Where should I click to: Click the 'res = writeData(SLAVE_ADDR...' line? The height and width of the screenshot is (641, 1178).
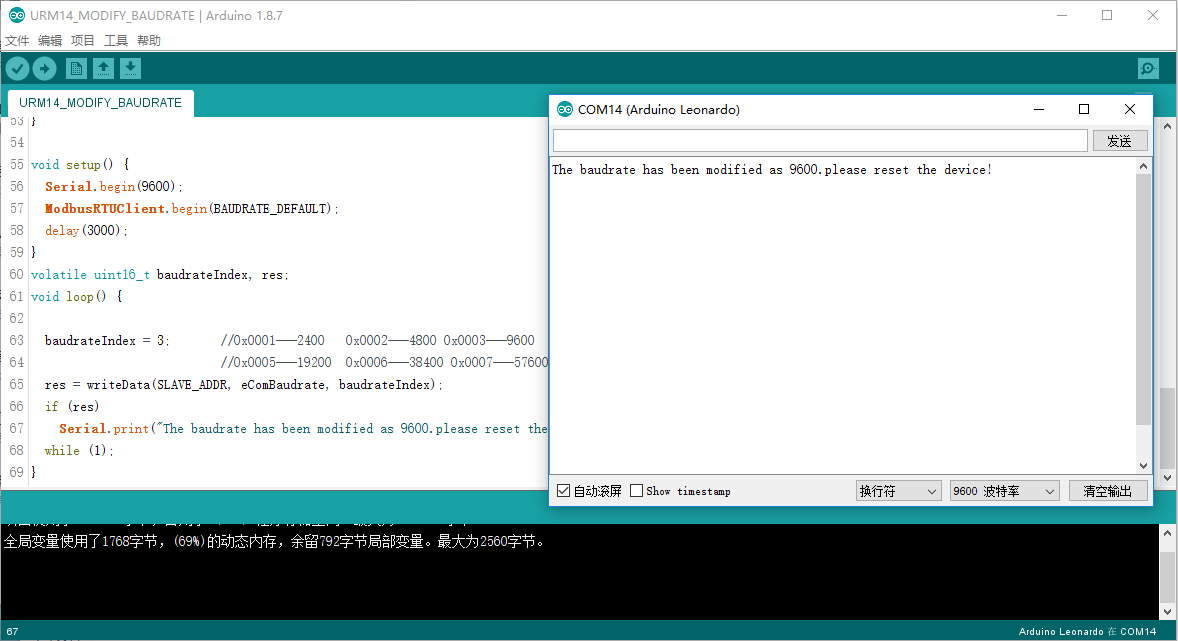(243, 384)
